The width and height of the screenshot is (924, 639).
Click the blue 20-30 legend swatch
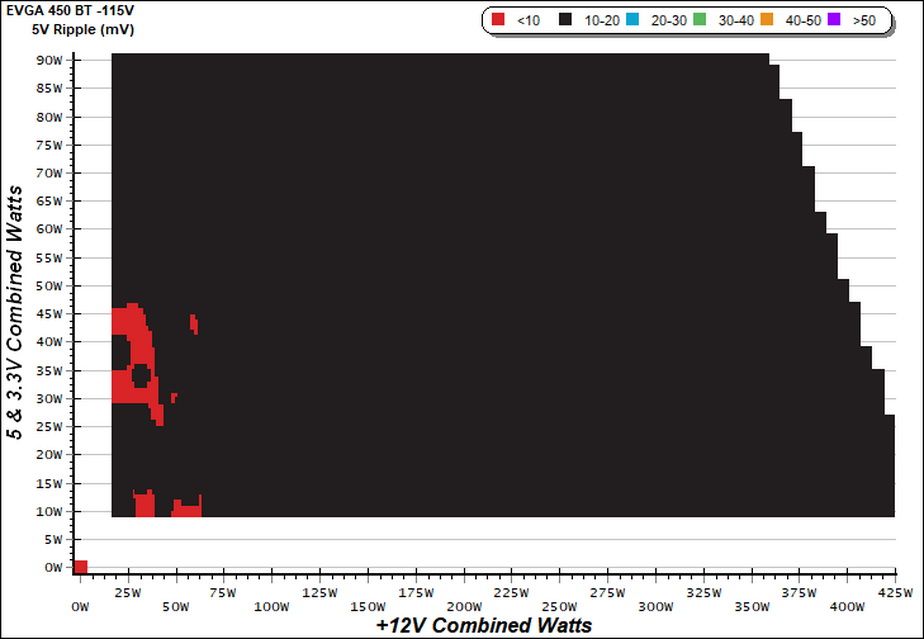(x=632, y=19)
